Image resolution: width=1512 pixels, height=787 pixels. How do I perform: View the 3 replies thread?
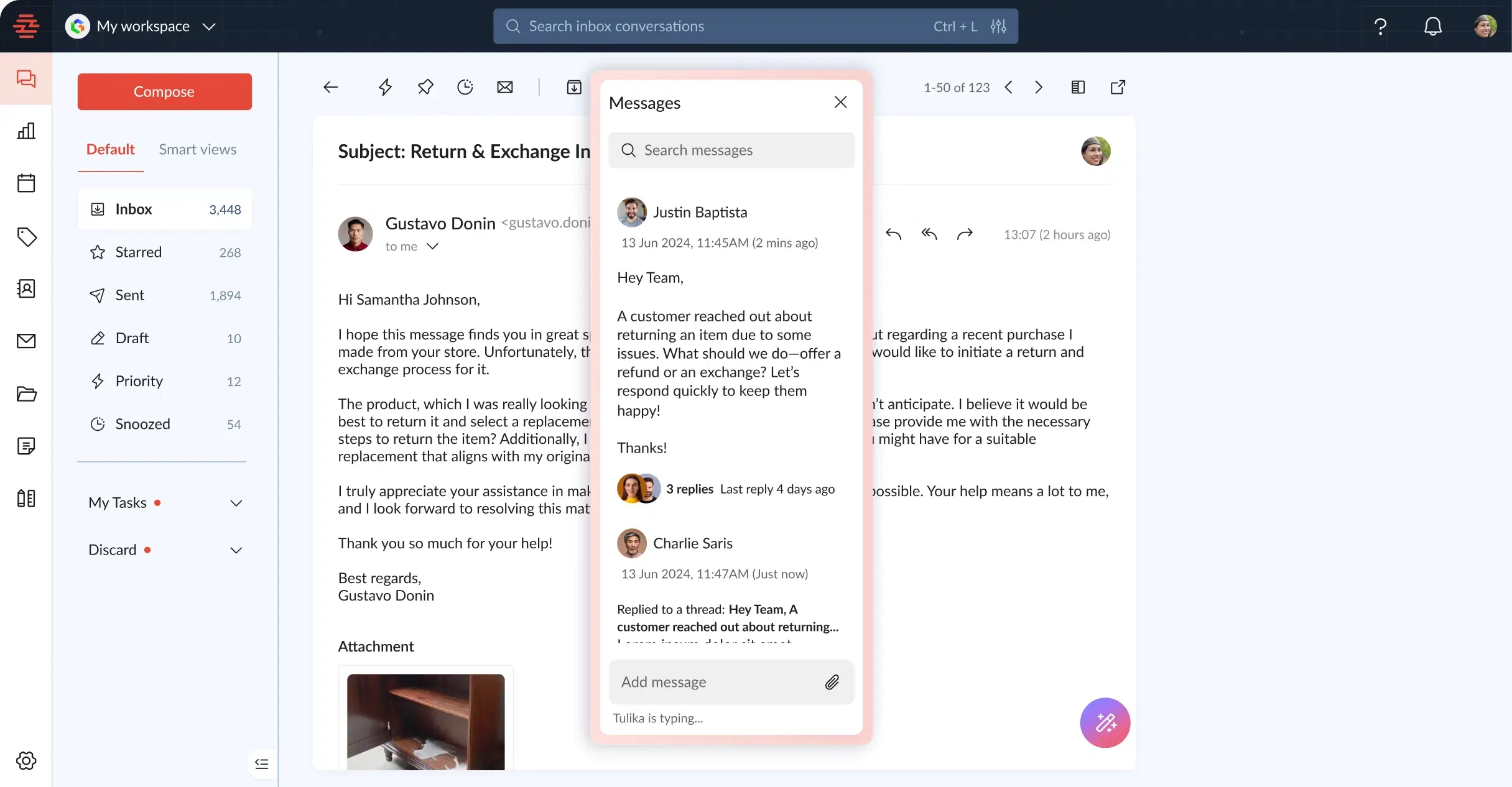[x=690, y=489]
